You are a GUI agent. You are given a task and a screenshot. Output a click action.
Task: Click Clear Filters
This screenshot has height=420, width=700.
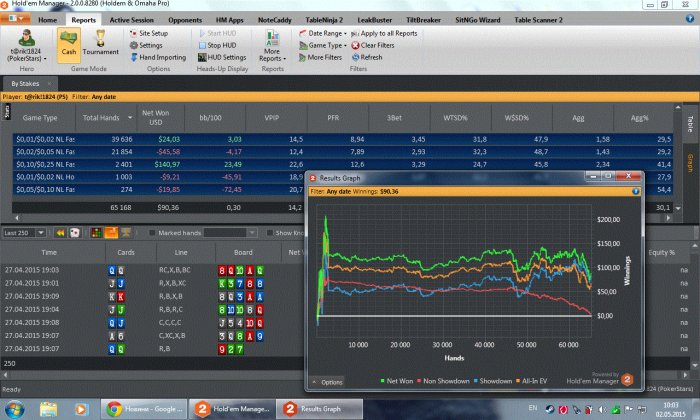[x=373, y=46]
